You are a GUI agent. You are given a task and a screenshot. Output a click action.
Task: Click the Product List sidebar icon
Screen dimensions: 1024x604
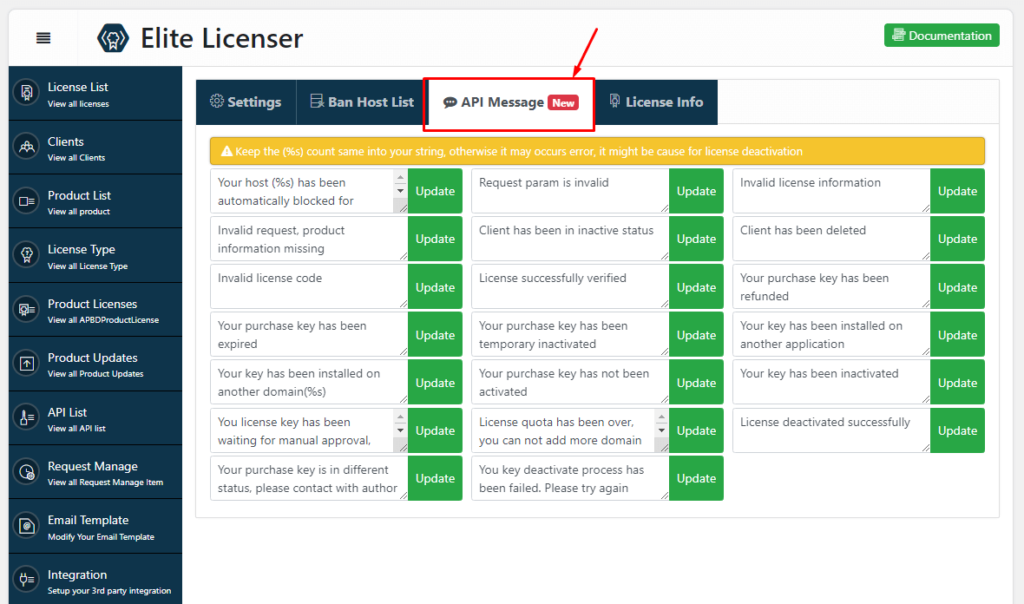[27, 201]
